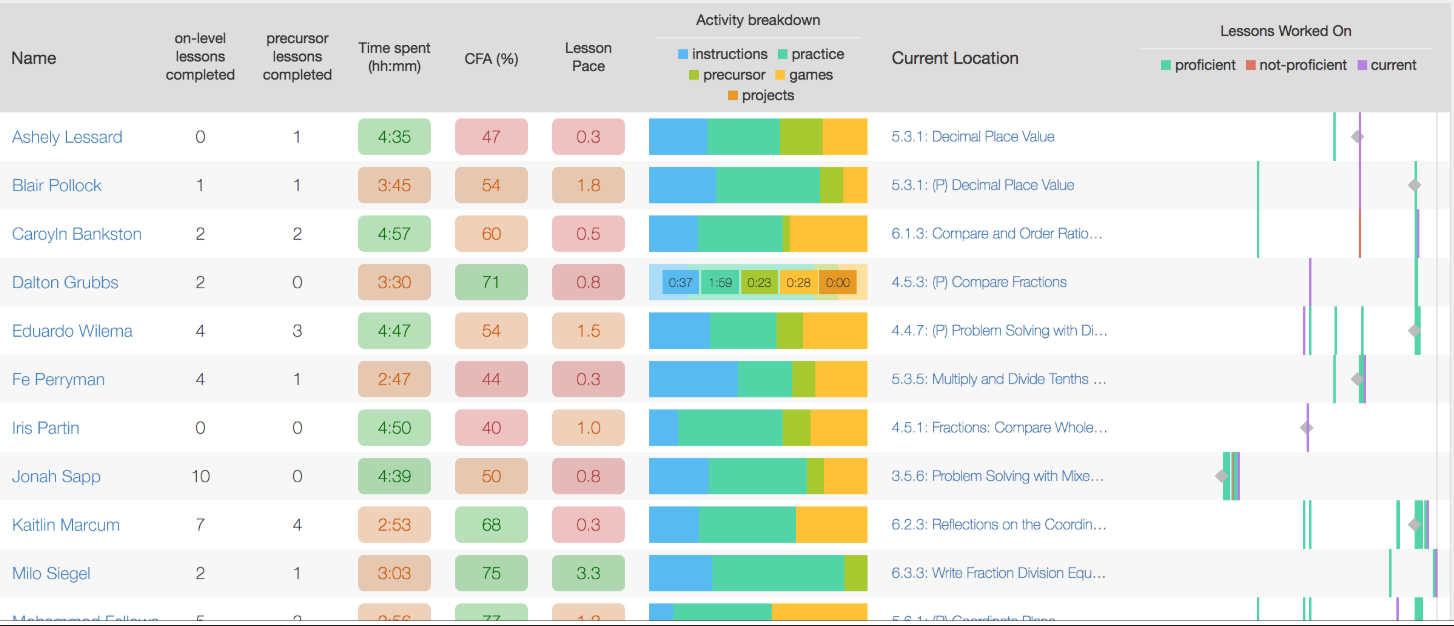Click Kaitlin Marcum's CFA value 68
The height and width of the screenshot is (626, 1454).
click(x=491, y=525)
